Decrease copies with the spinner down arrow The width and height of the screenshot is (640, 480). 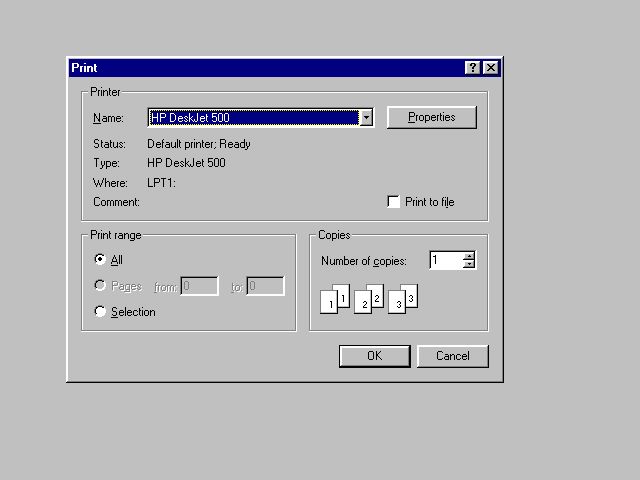tap(469, 265)
